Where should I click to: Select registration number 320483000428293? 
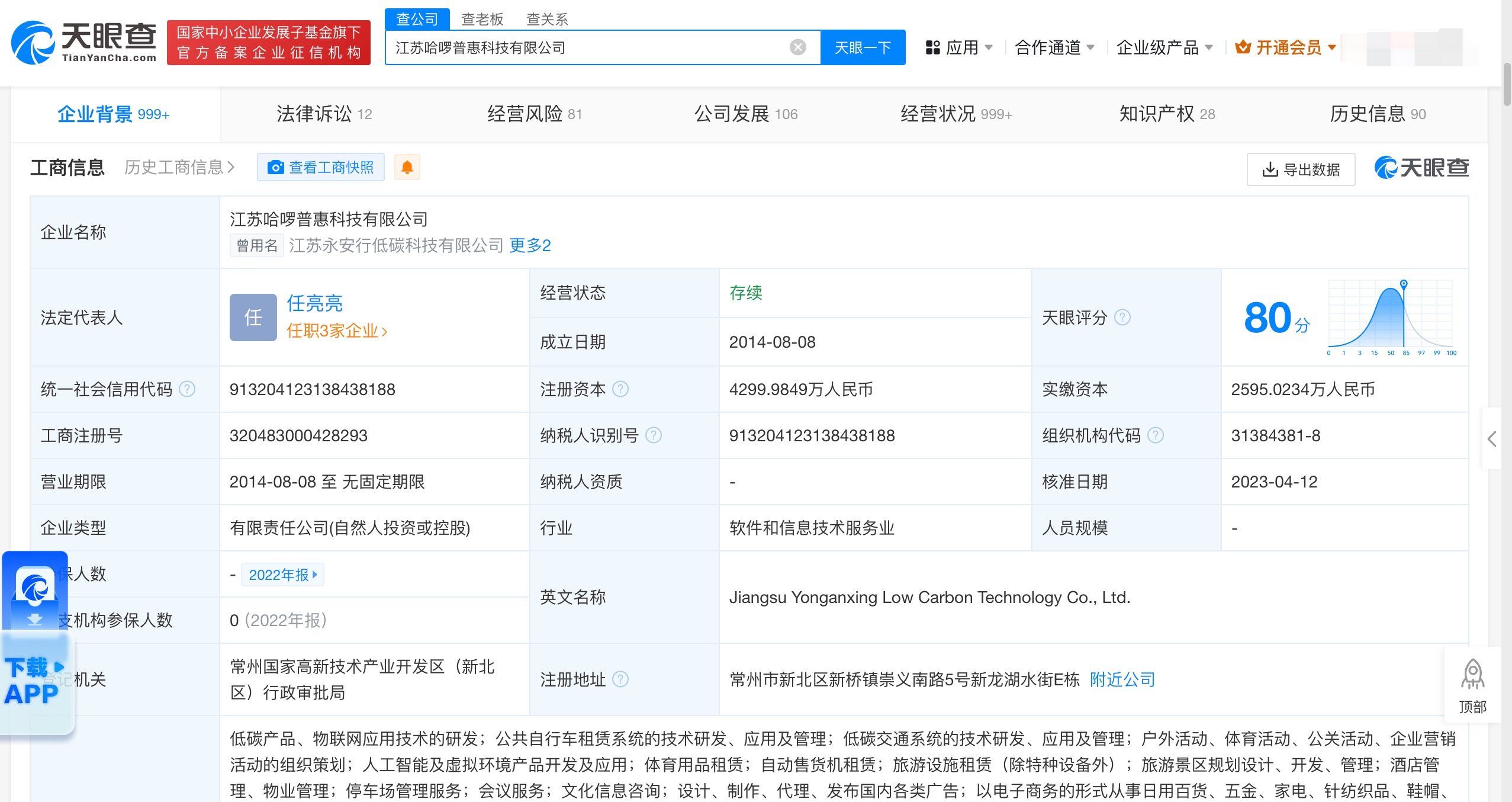298,435
